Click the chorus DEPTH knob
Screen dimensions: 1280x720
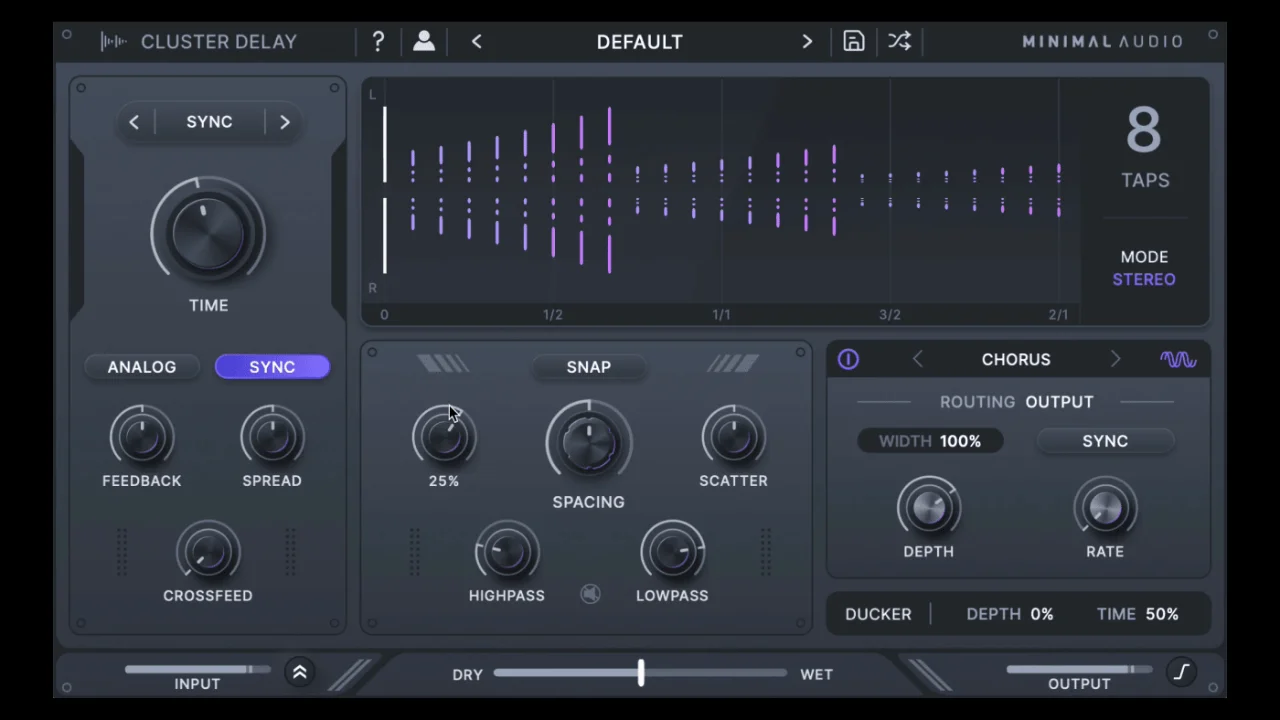coord(929,508)
